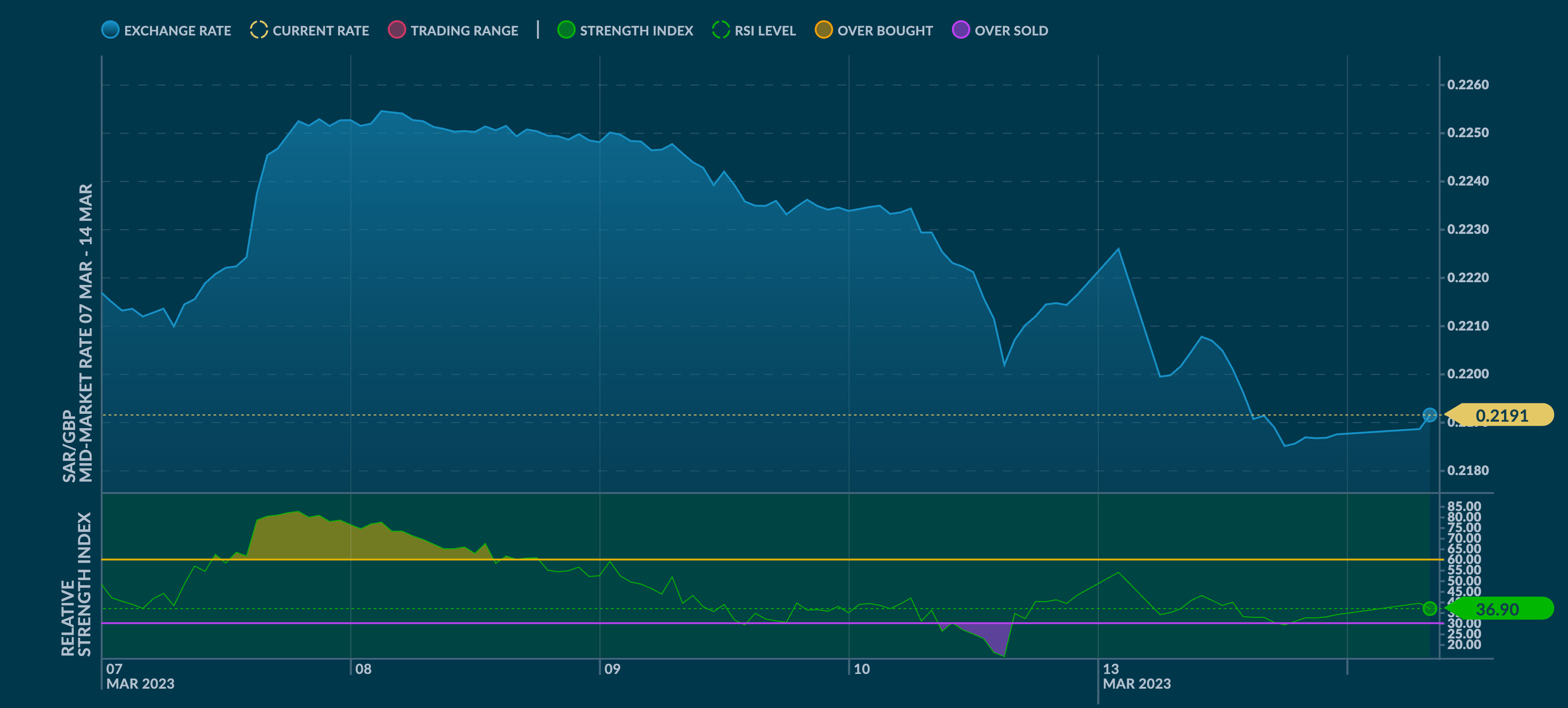Image resolution: width=1568 pixels, height=708 pixels.
Task: Click the blue Exchange Rate legend circle
Action: (110, 30)
